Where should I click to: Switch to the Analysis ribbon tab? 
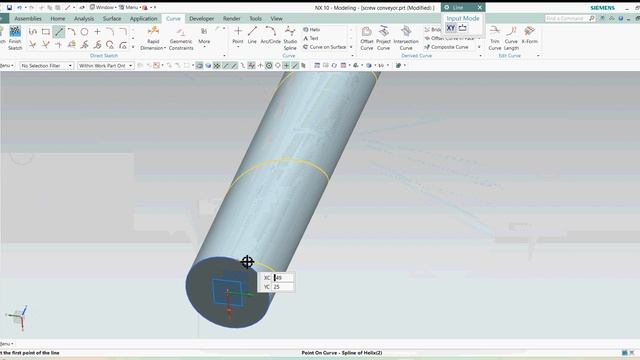pyautogui.click(x=84, y=18)
